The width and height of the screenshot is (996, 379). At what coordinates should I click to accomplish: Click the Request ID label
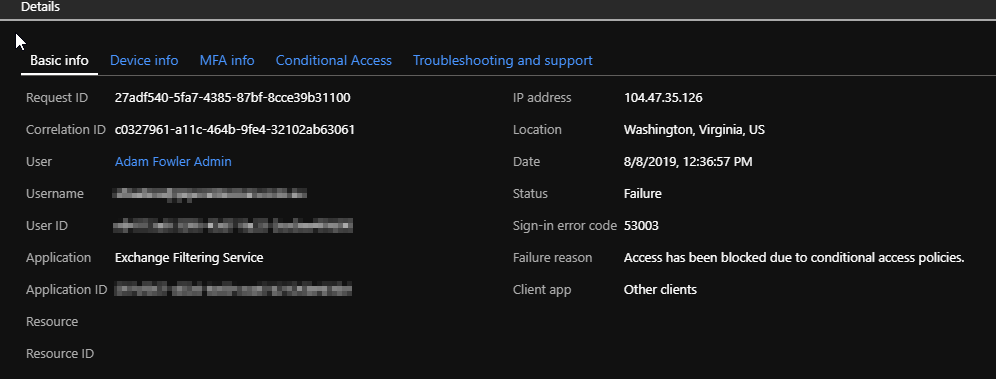point(57,98)
